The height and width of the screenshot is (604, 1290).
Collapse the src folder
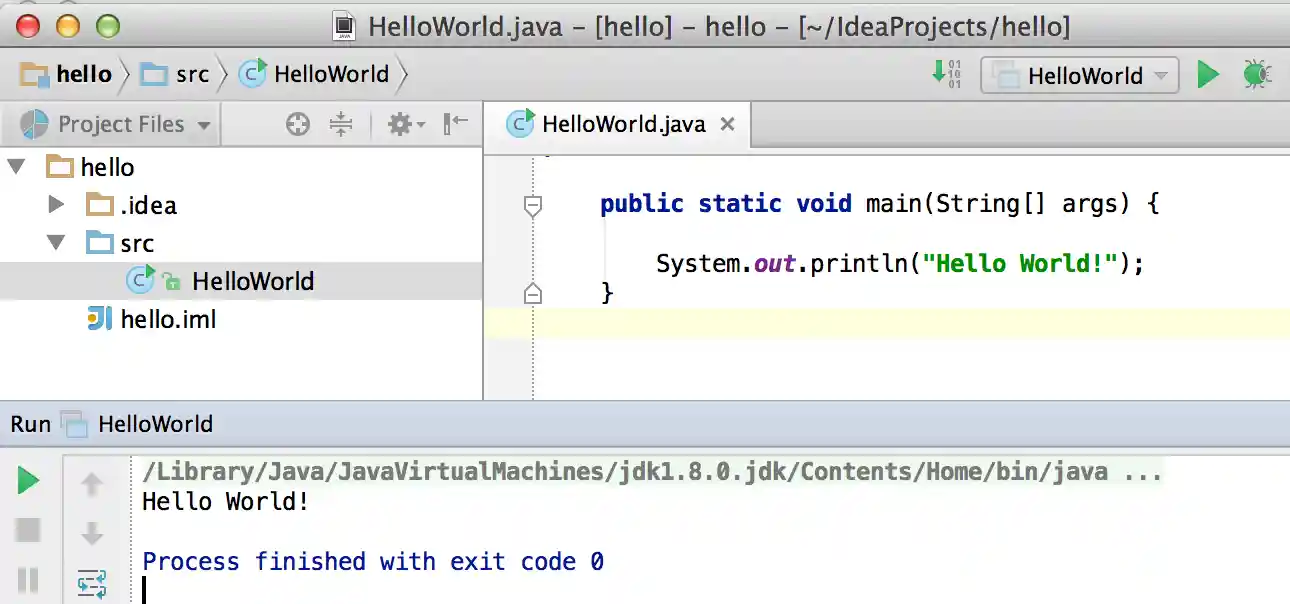tap(57, 243)
